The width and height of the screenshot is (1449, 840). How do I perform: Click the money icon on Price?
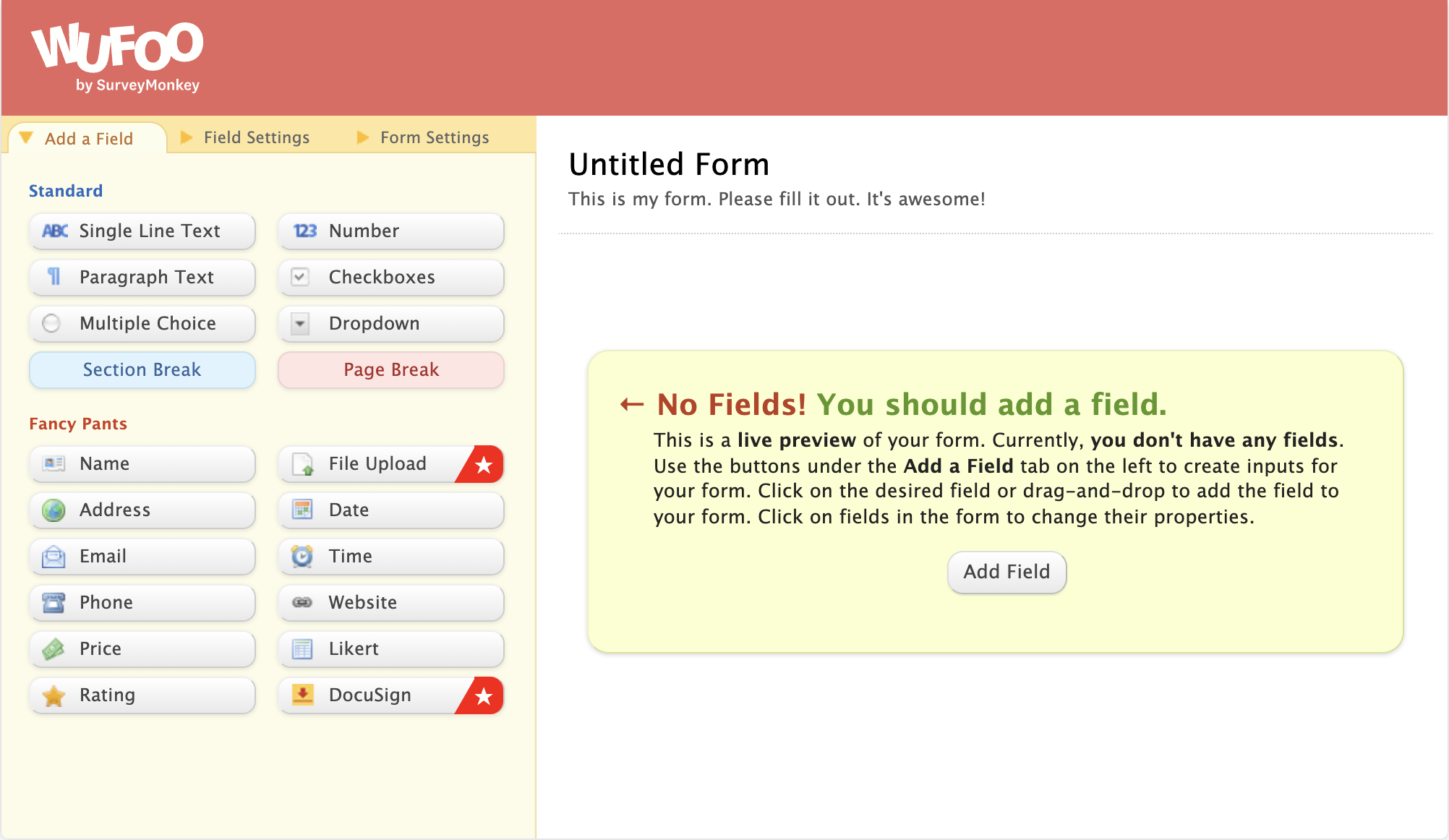tap(54, 649)
